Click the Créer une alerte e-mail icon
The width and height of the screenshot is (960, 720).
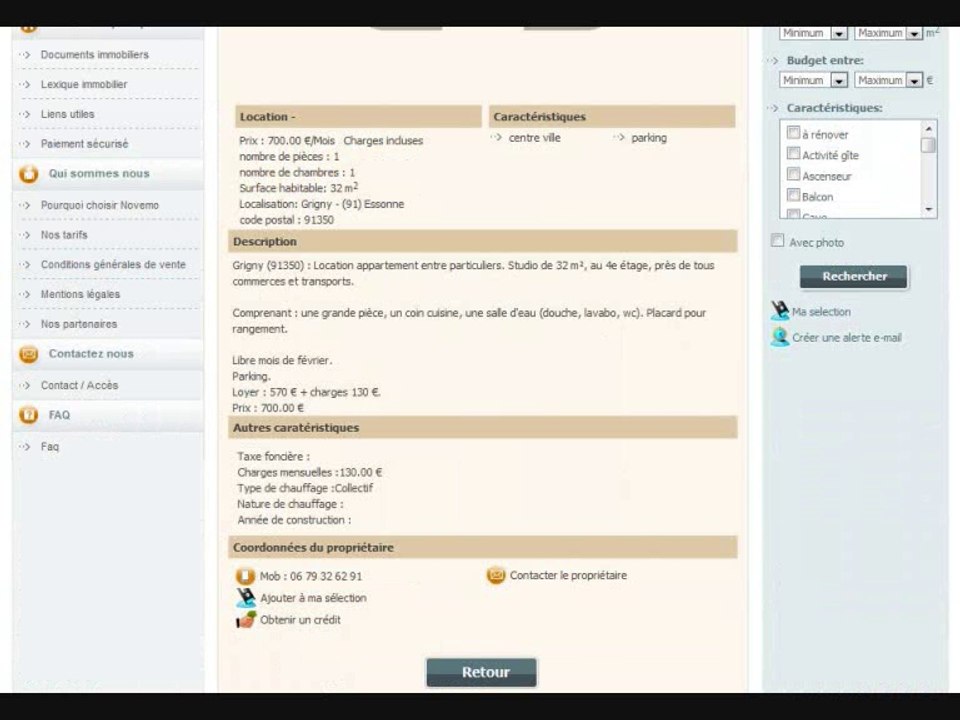(x=779, y=337)
